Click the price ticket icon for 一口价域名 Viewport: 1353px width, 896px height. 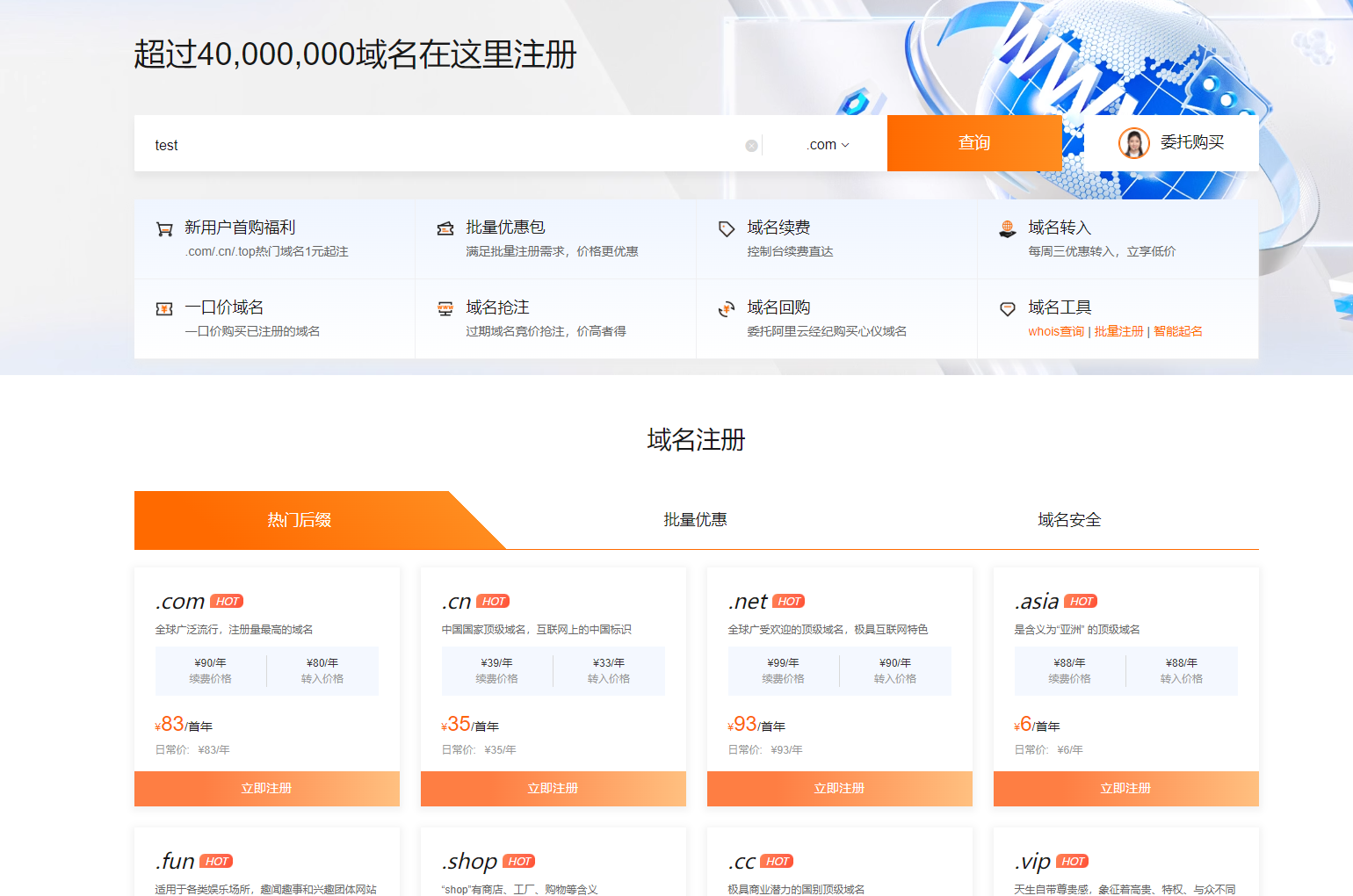(164, 309)
